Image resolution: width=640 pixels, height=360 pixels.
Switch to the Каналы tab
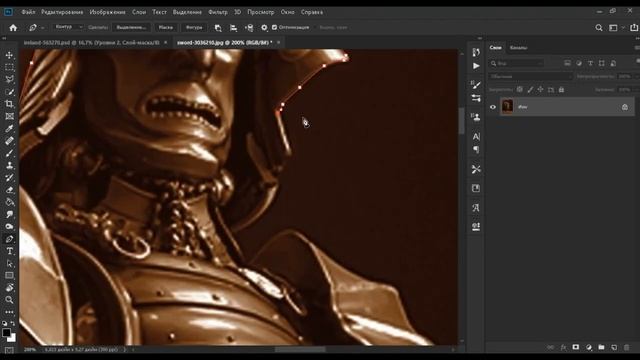(x=518, y=48)
